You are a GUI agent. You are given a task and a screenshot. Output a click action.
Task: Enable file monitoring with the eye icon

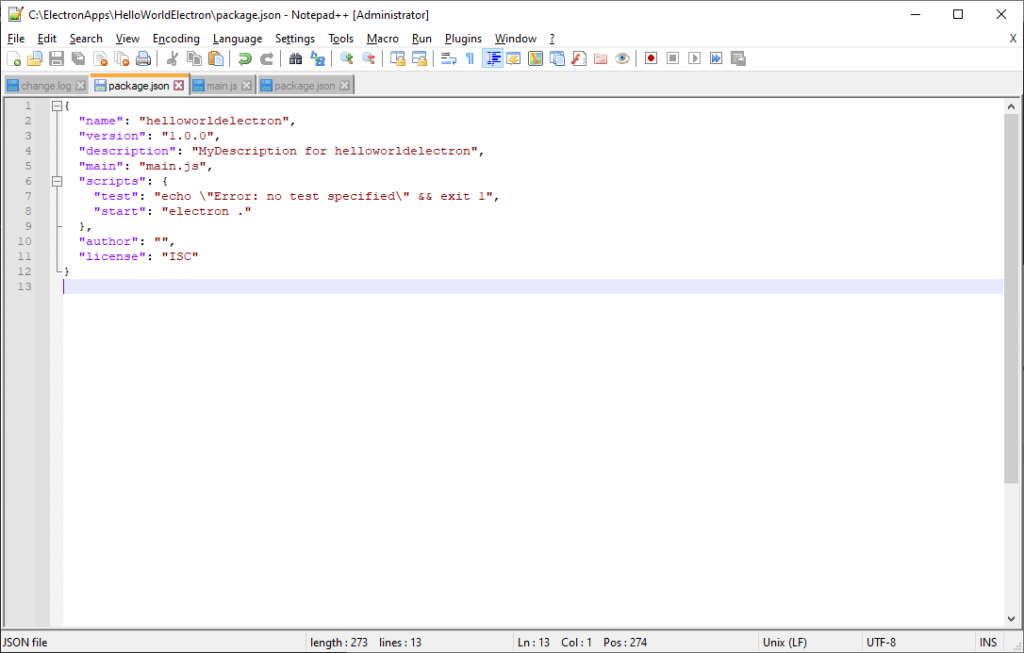pyautogui.click(x=622, y=58)
